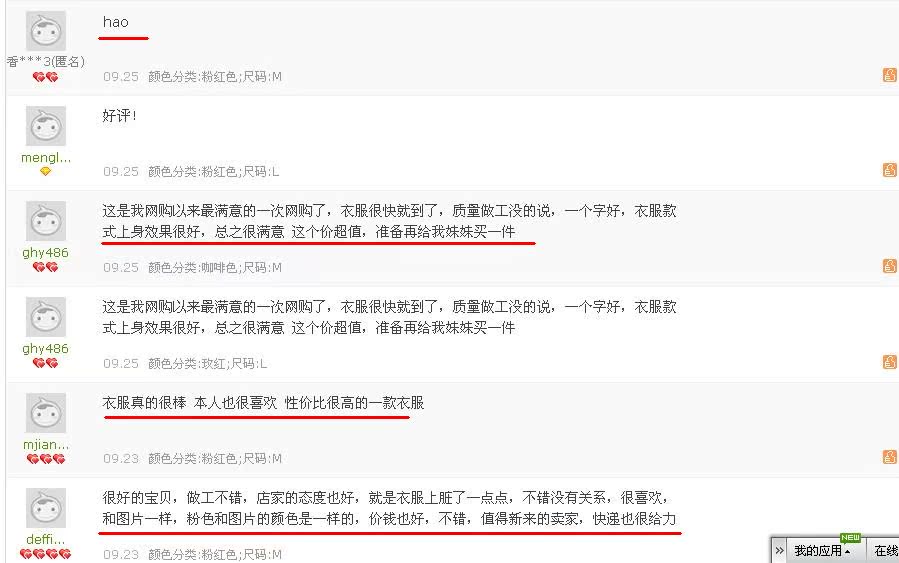
Task: Click avatar of first ghy486 review
Action: point(46,221)
